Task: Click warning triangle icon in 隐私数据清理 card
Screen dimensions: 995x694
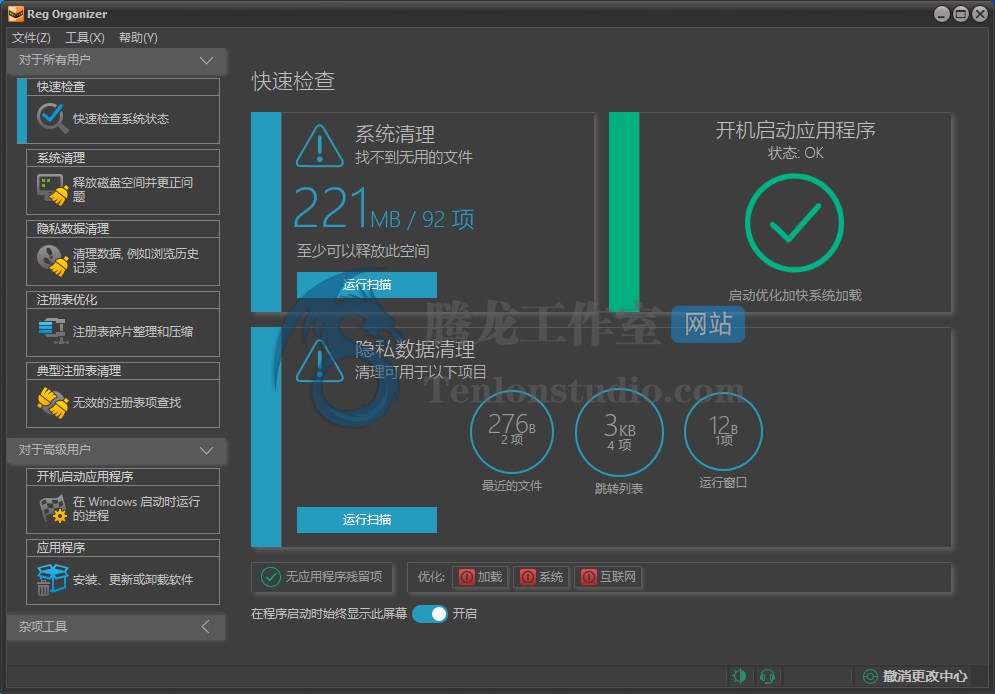Action: [x=320, y=361]
